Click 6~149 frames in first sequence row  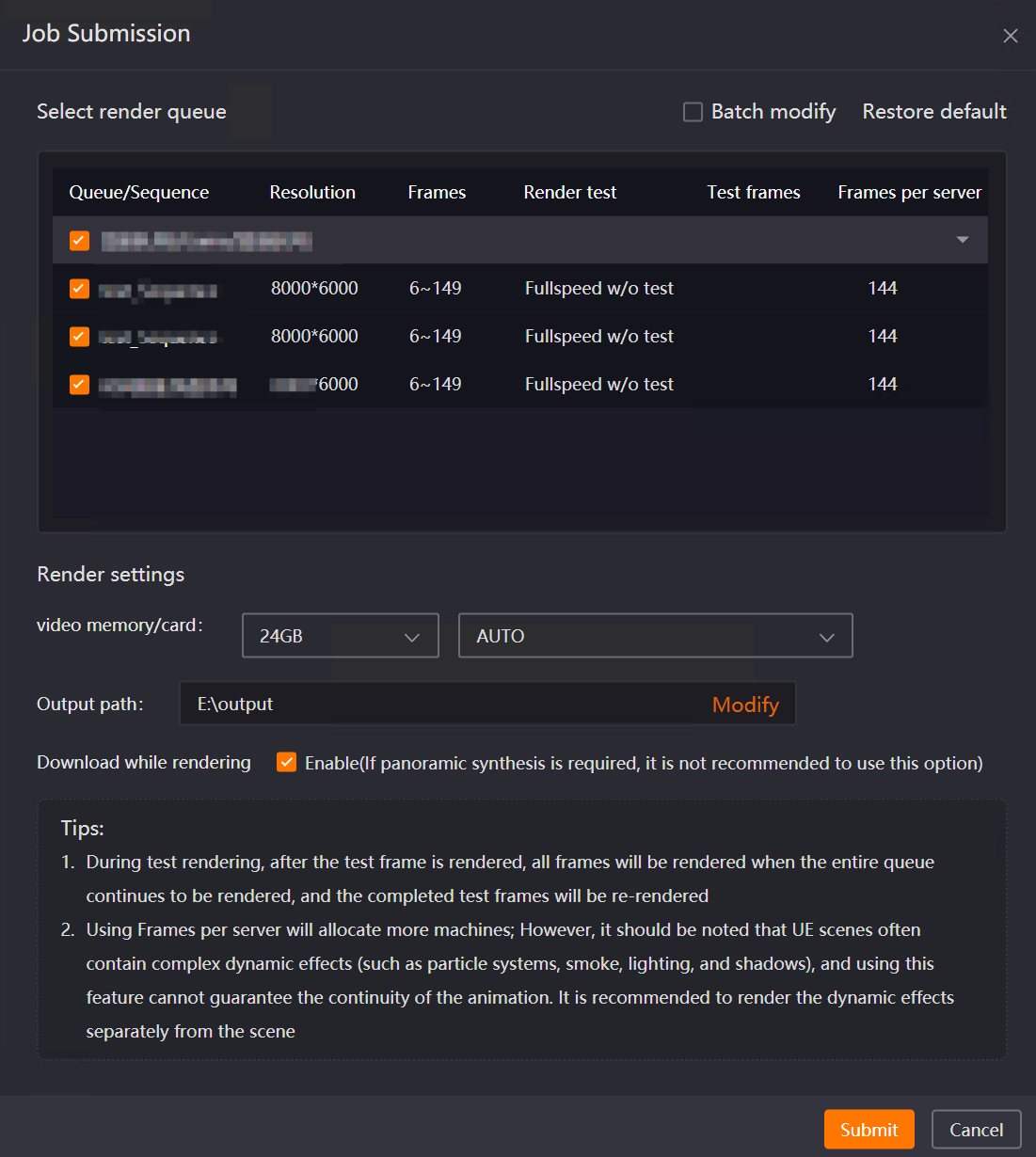(x=436, y=288)
